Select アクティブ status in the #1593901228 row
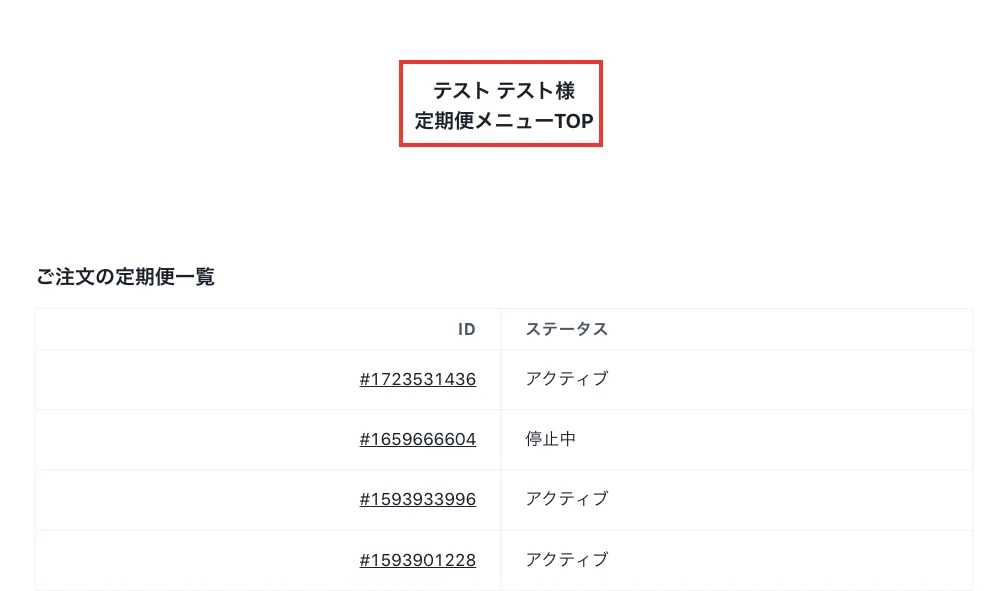Image resolution: width=1002 pixels, height=591 pixels. pyautogui.click(x=566, y=560)
